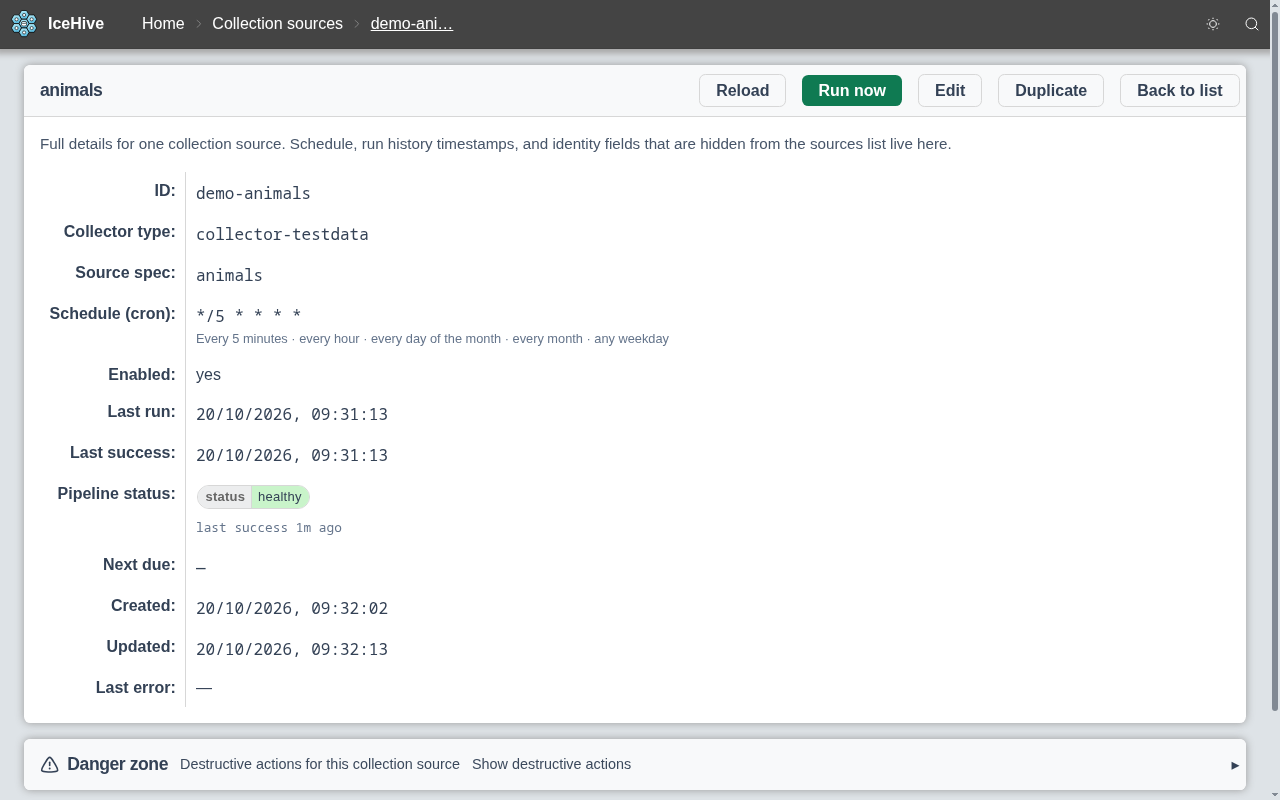Click 'Destructive actions for this collection source' text
The image size is (1280, 800).
320,764
